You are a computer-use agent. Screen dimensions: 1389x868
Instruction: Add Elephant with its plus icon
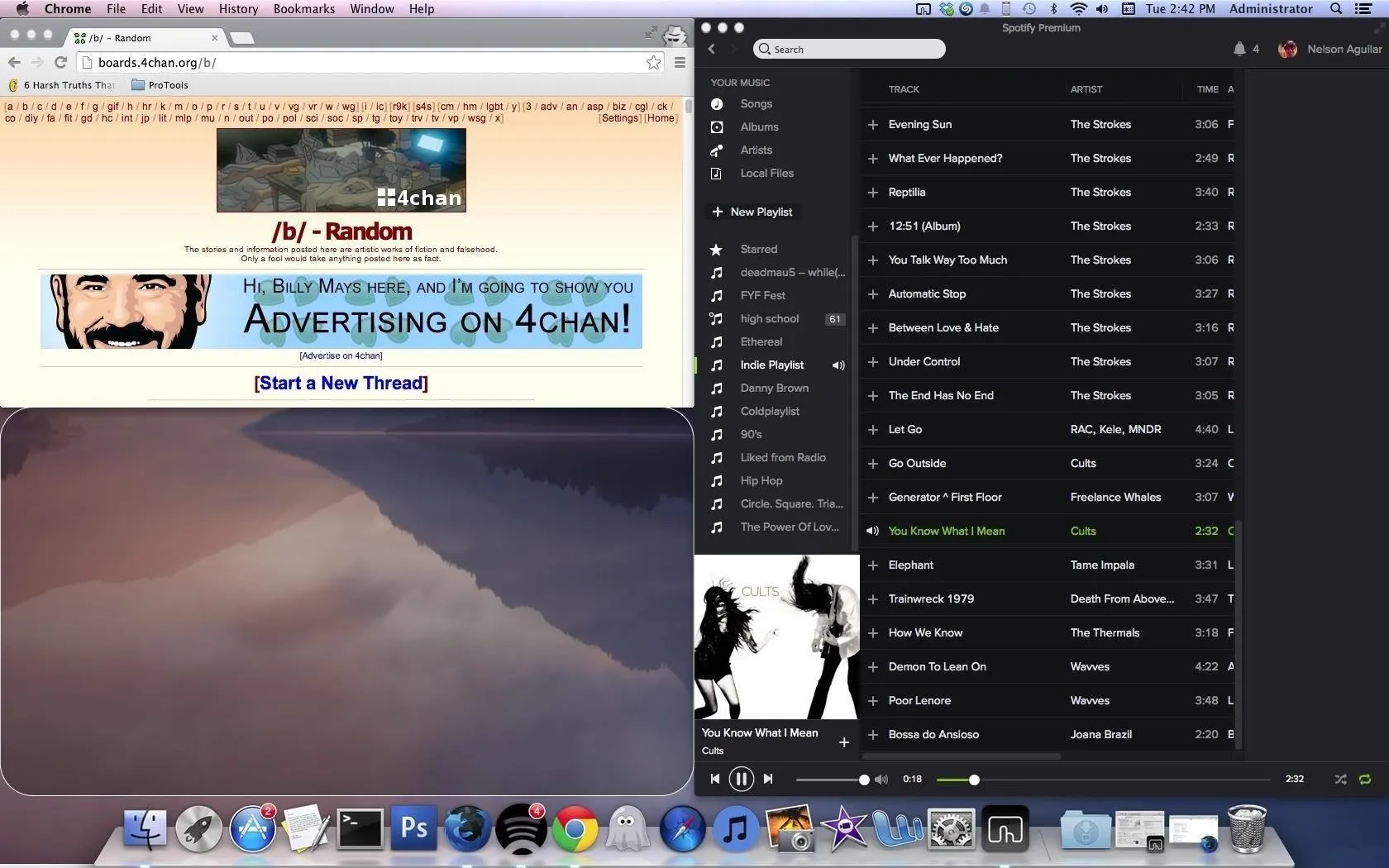click(872, 565)
